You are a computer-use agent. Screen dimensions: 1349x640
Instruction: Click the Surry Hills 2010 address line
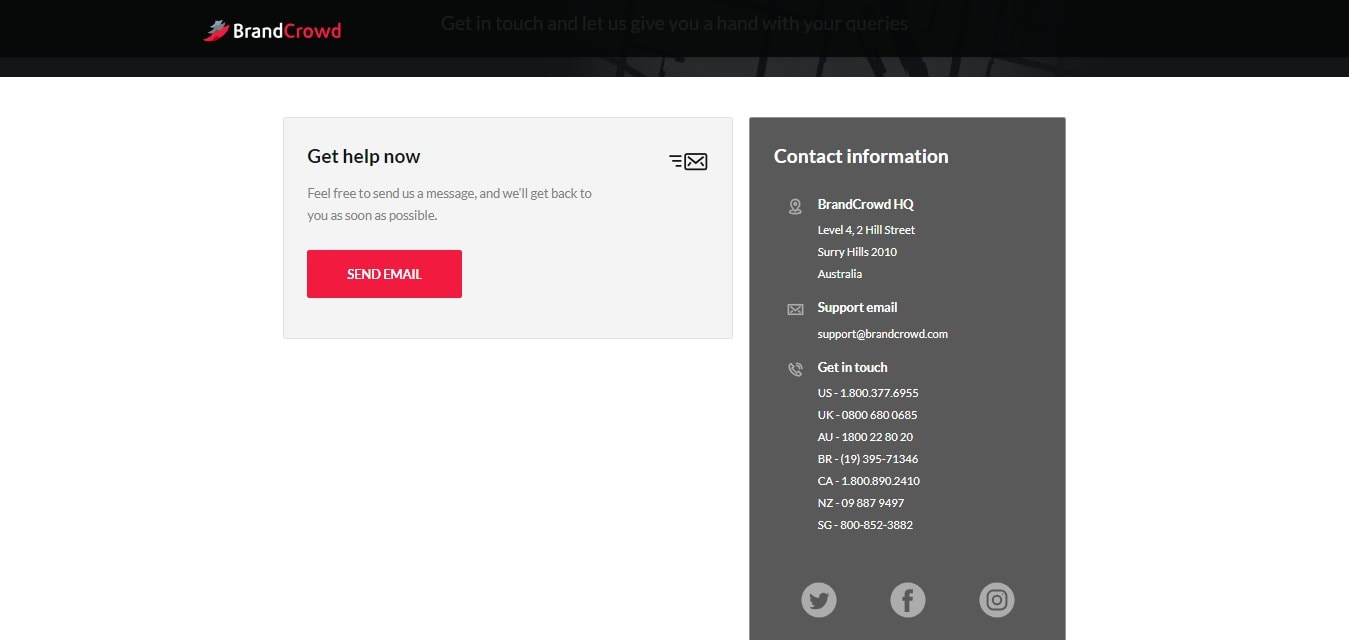tap(857, 252)
